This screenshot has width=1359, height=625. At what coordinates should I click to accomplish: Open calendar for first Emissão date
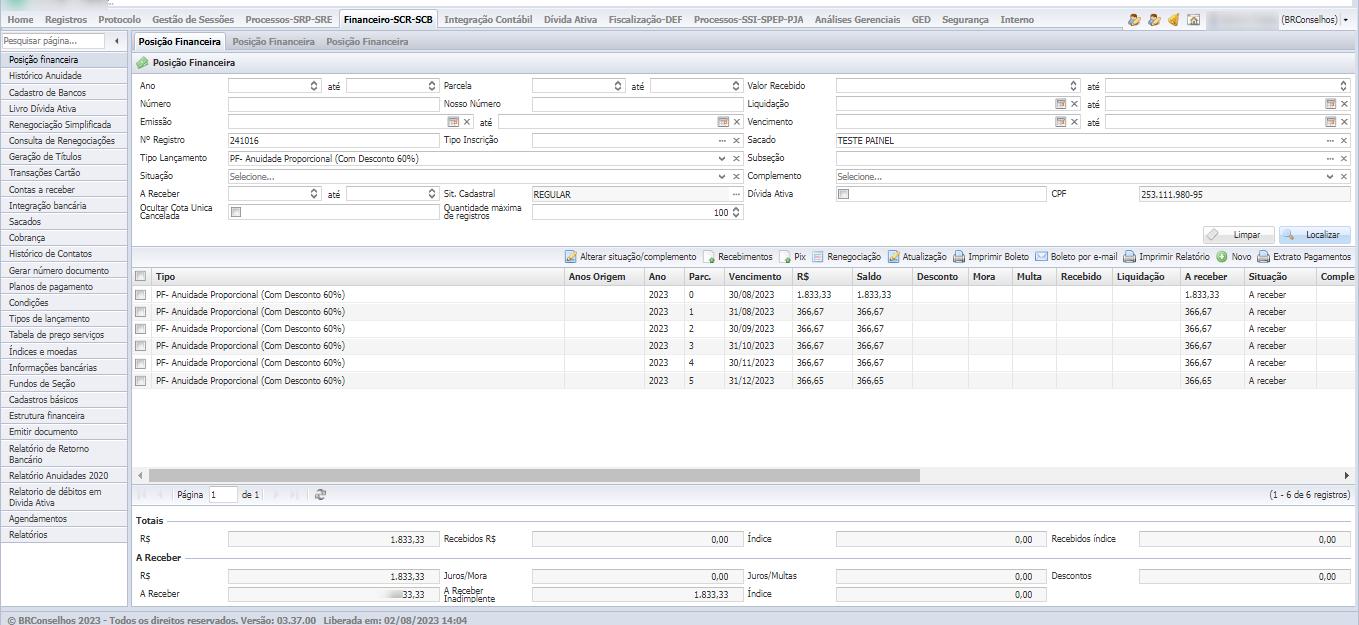(452, 122)
